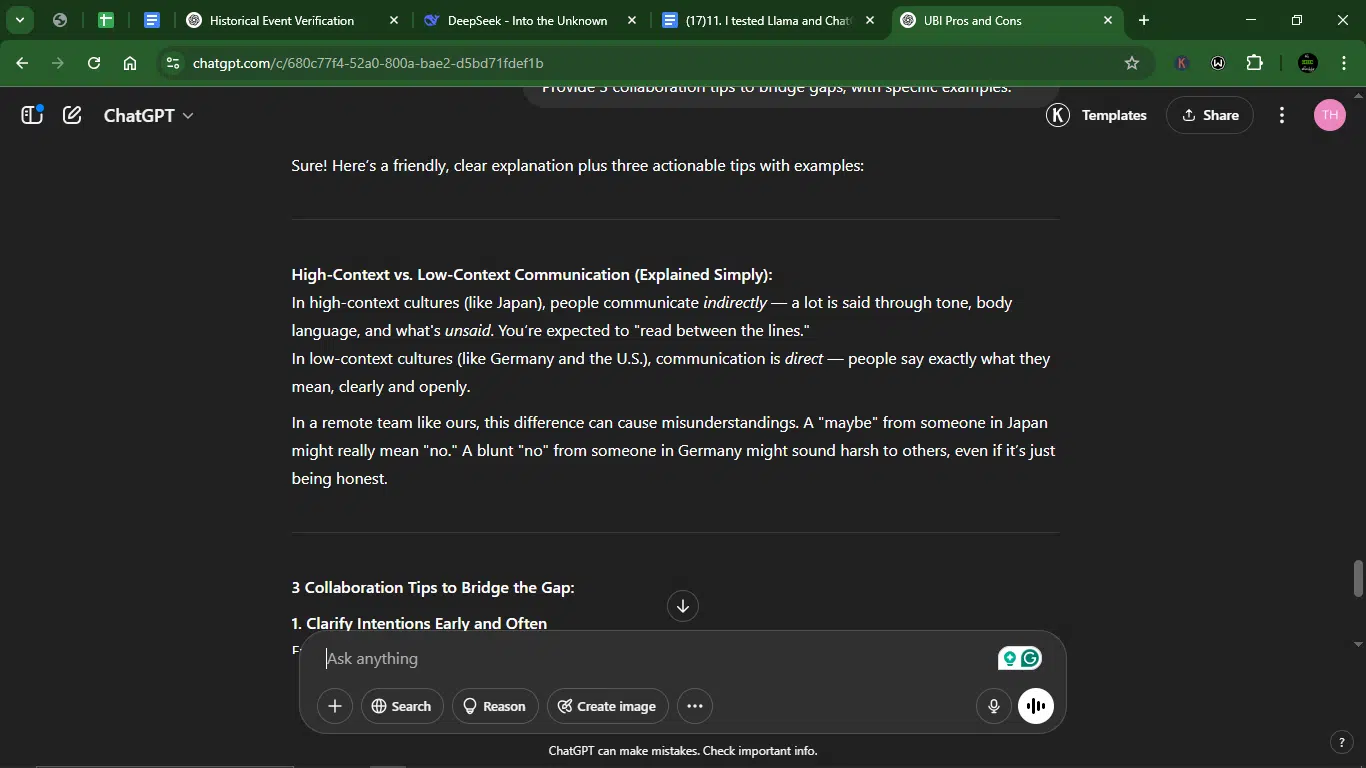Open the TH profile avatar menu

point(1329,115)
